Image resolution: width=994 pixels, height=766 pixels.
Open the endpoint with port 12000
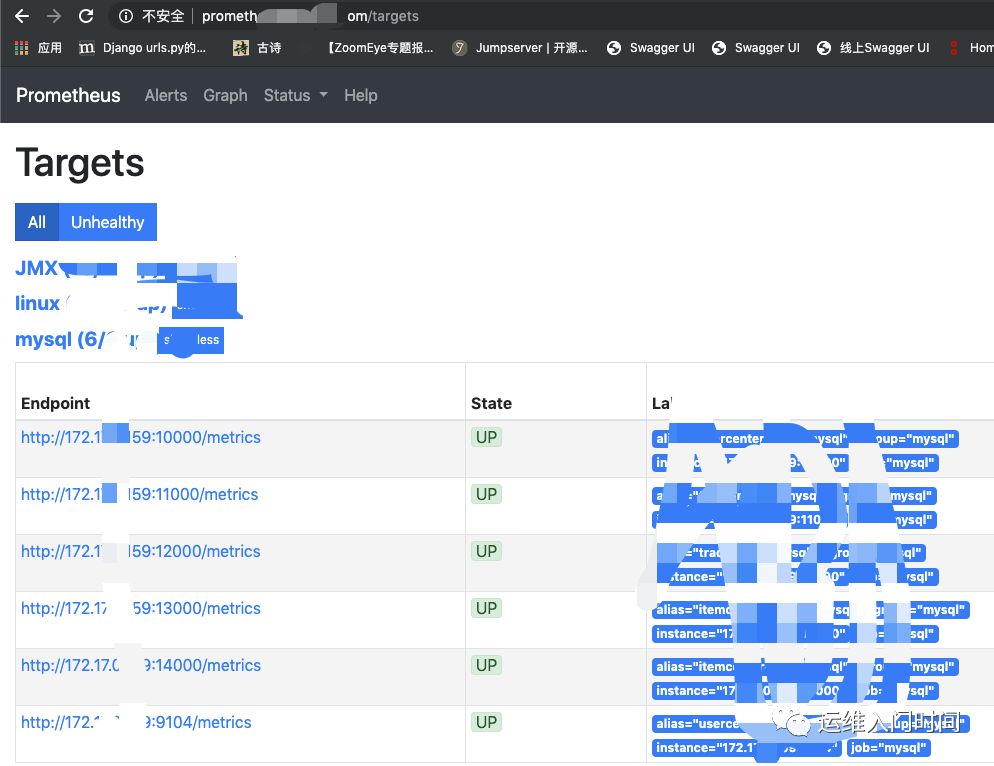[x=141, y=551]
